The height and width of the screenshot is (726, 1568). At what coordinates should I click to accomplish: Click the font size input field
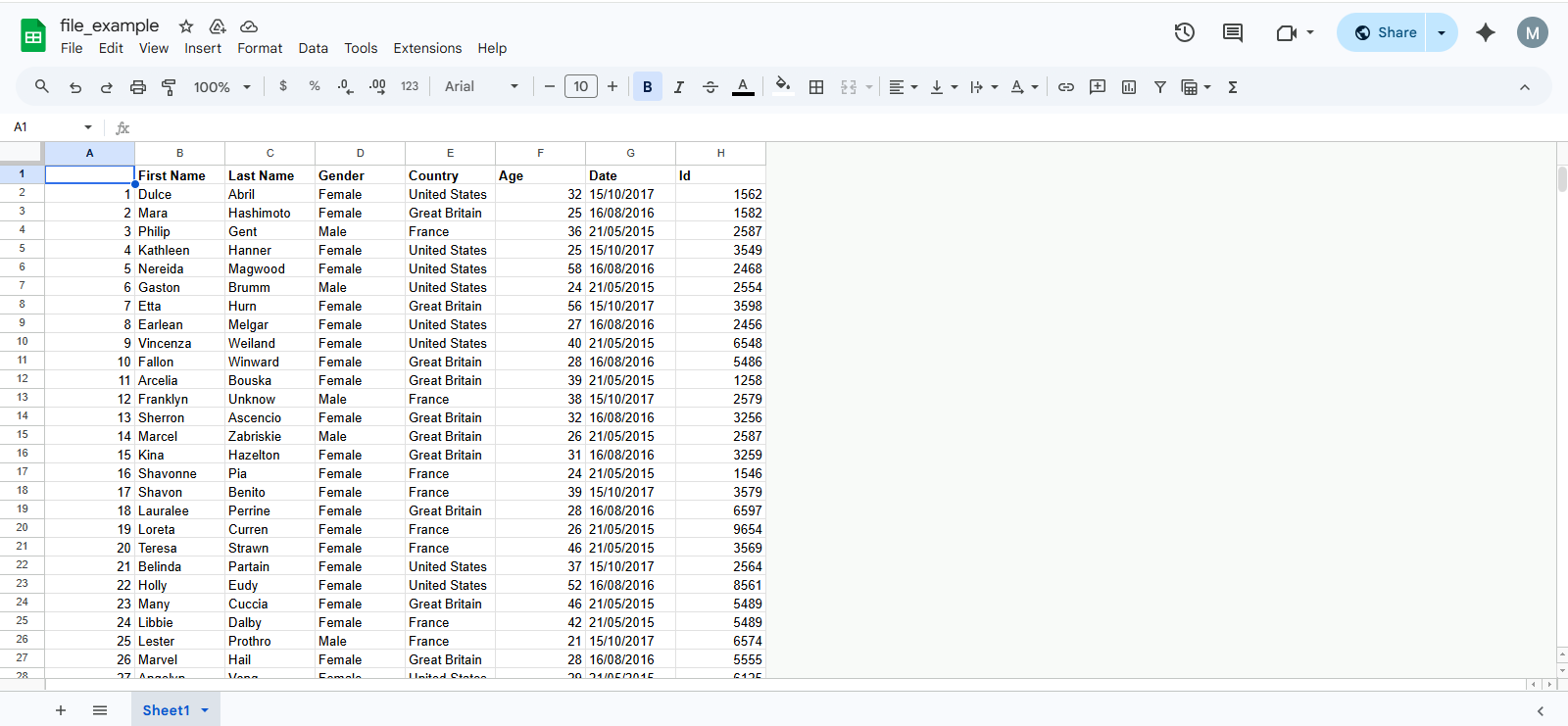[x=581, y=86]
